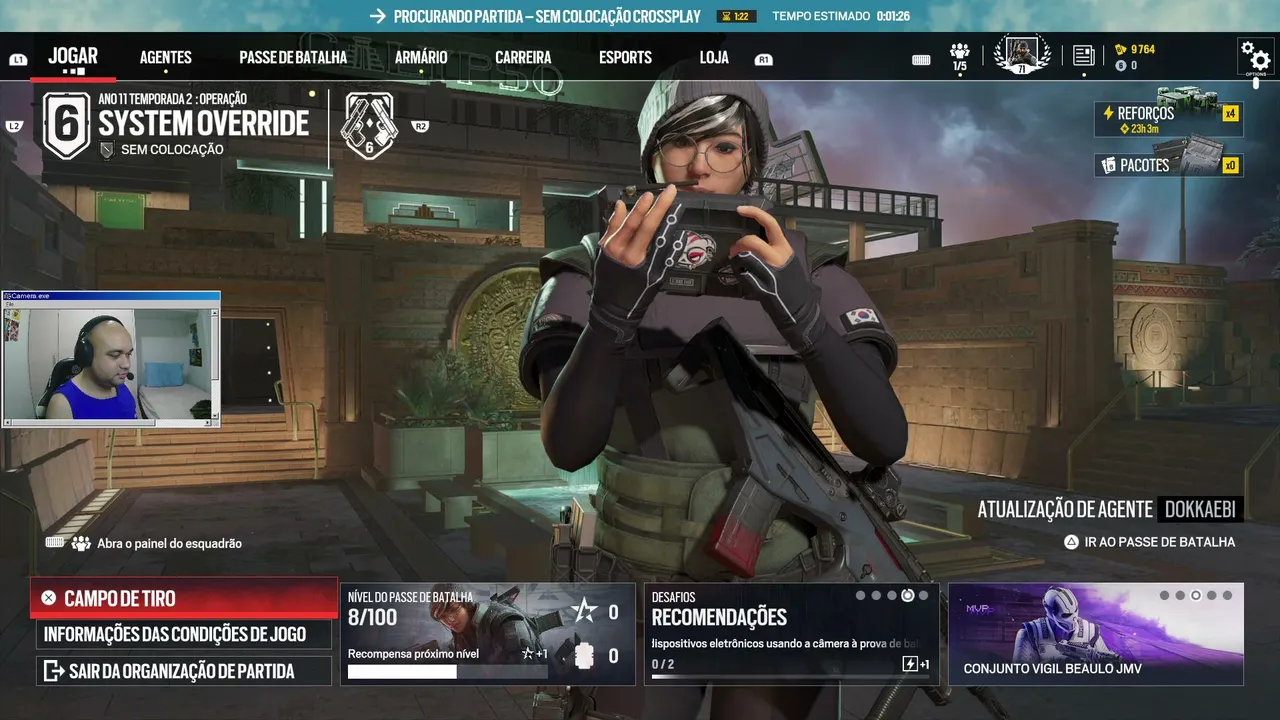Screen dimensions: 1280x720
Task: Click Sair da Organização de Partida
Action: (x=184, y=670)
